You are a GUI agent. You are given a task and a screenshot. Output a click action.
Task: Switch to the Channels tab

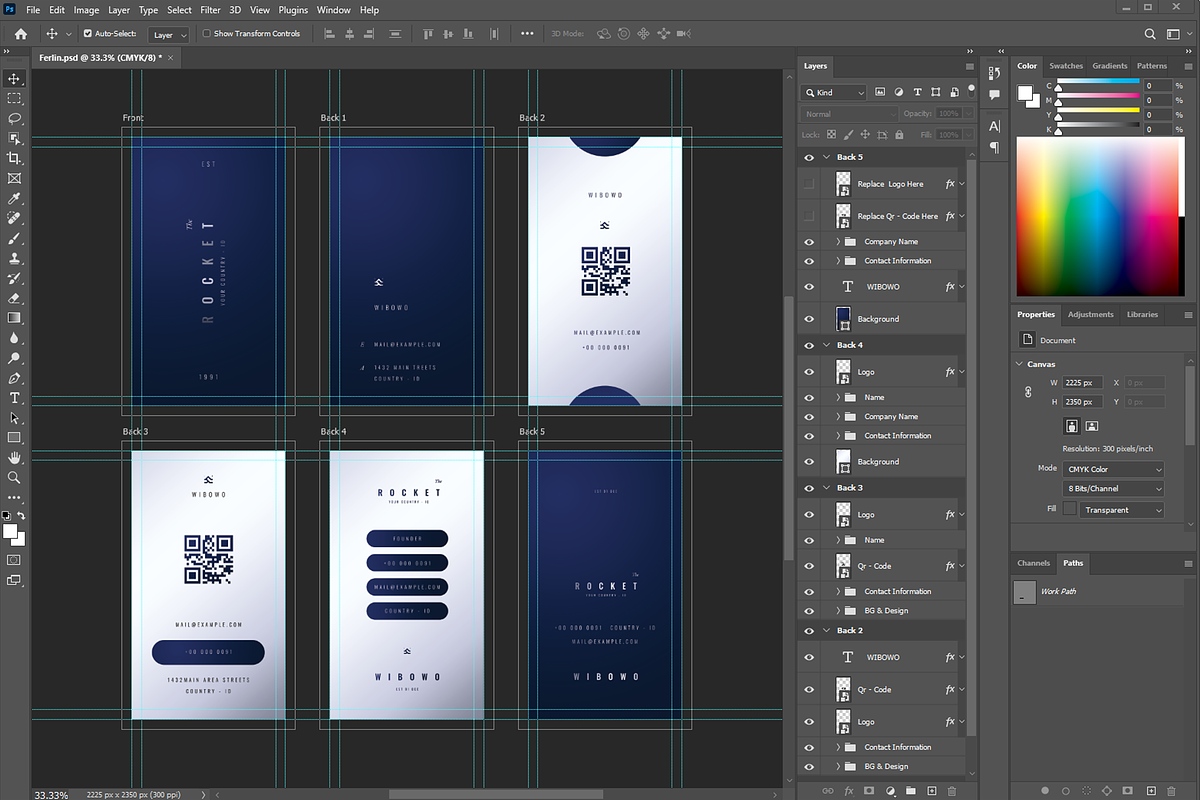(1033, 563)
